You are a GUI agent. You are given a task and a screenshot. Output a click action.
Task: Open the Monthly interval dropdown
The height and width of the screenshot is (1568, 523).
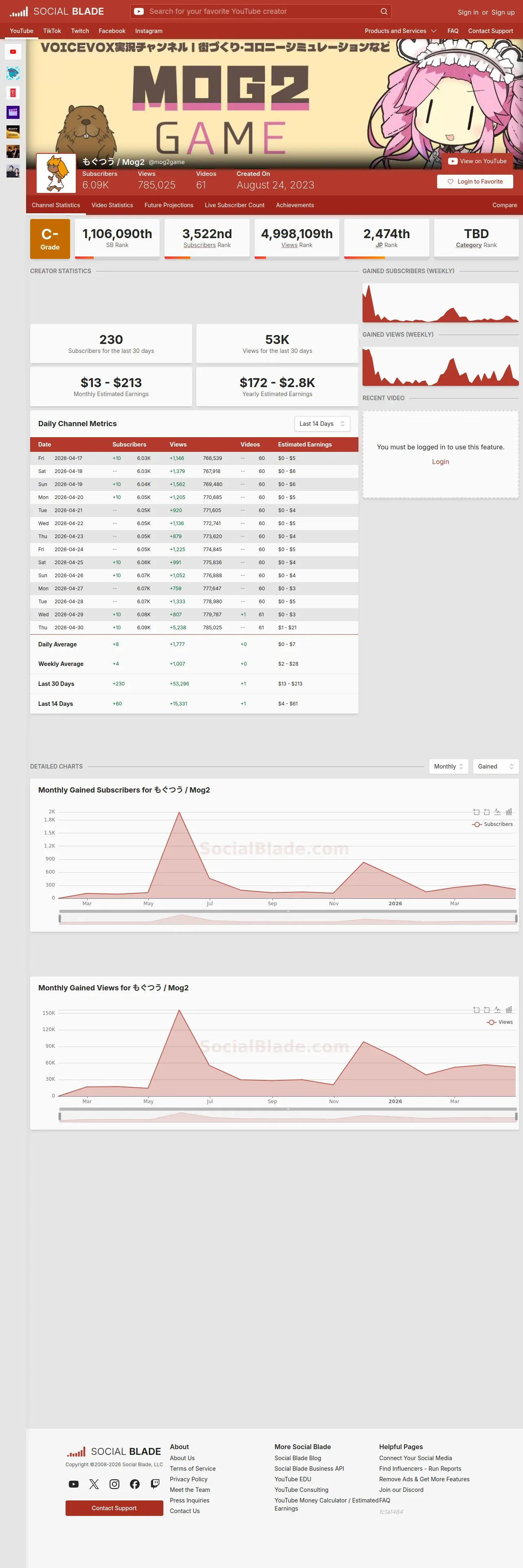(449, 766)
